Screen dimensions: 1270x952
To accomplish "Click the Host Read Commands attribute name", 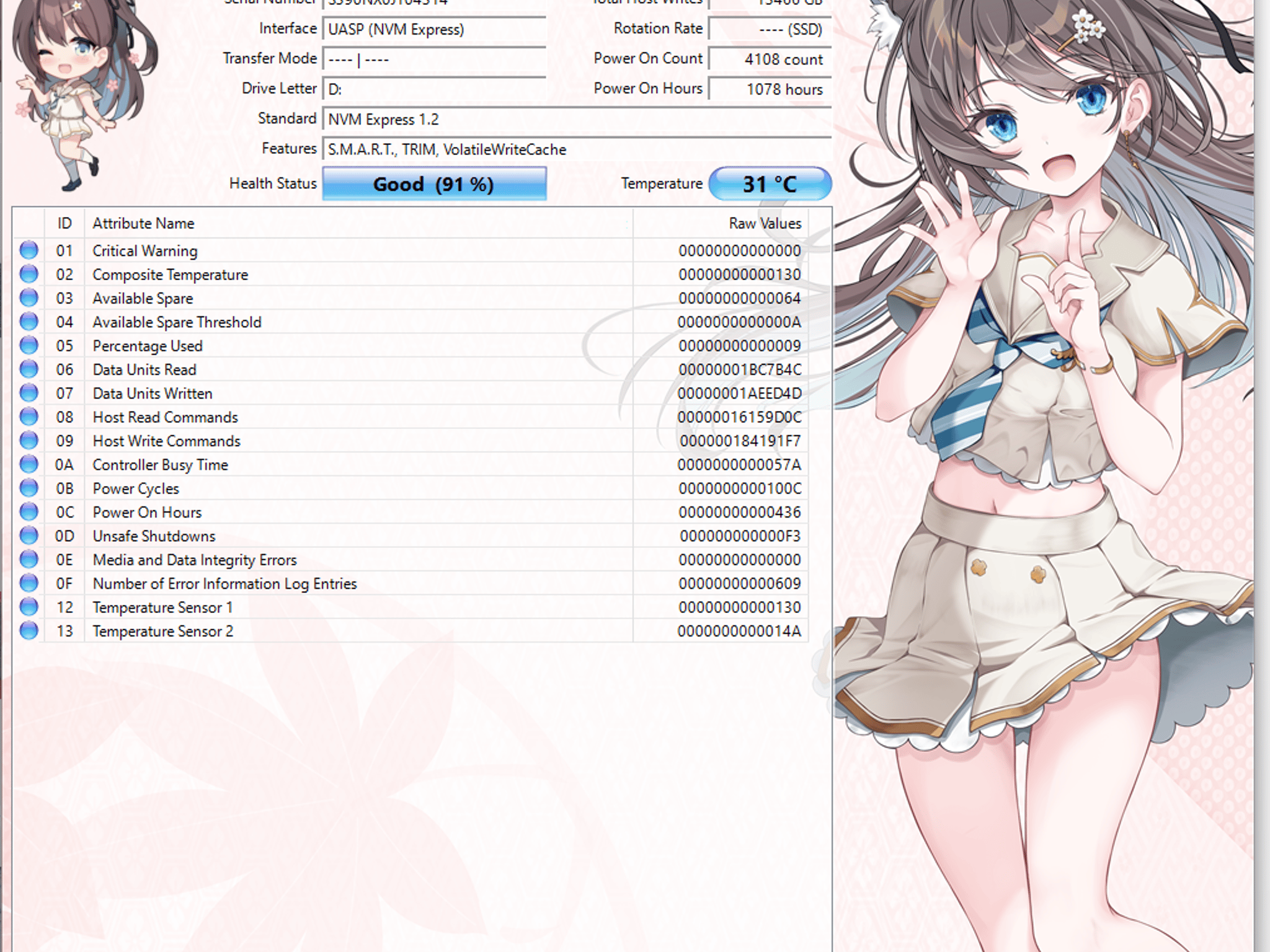I will point(166,417).
